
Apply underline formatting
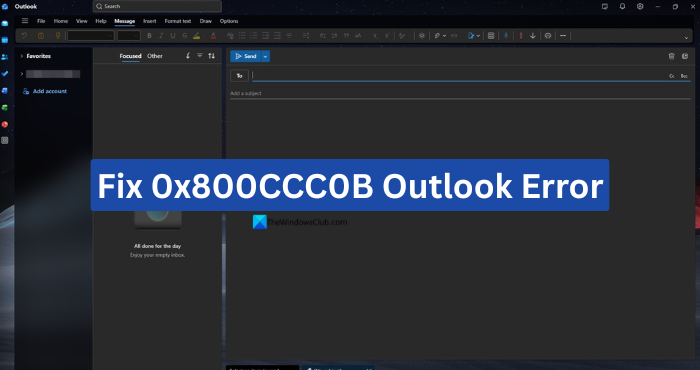click(x=173, y=36)
